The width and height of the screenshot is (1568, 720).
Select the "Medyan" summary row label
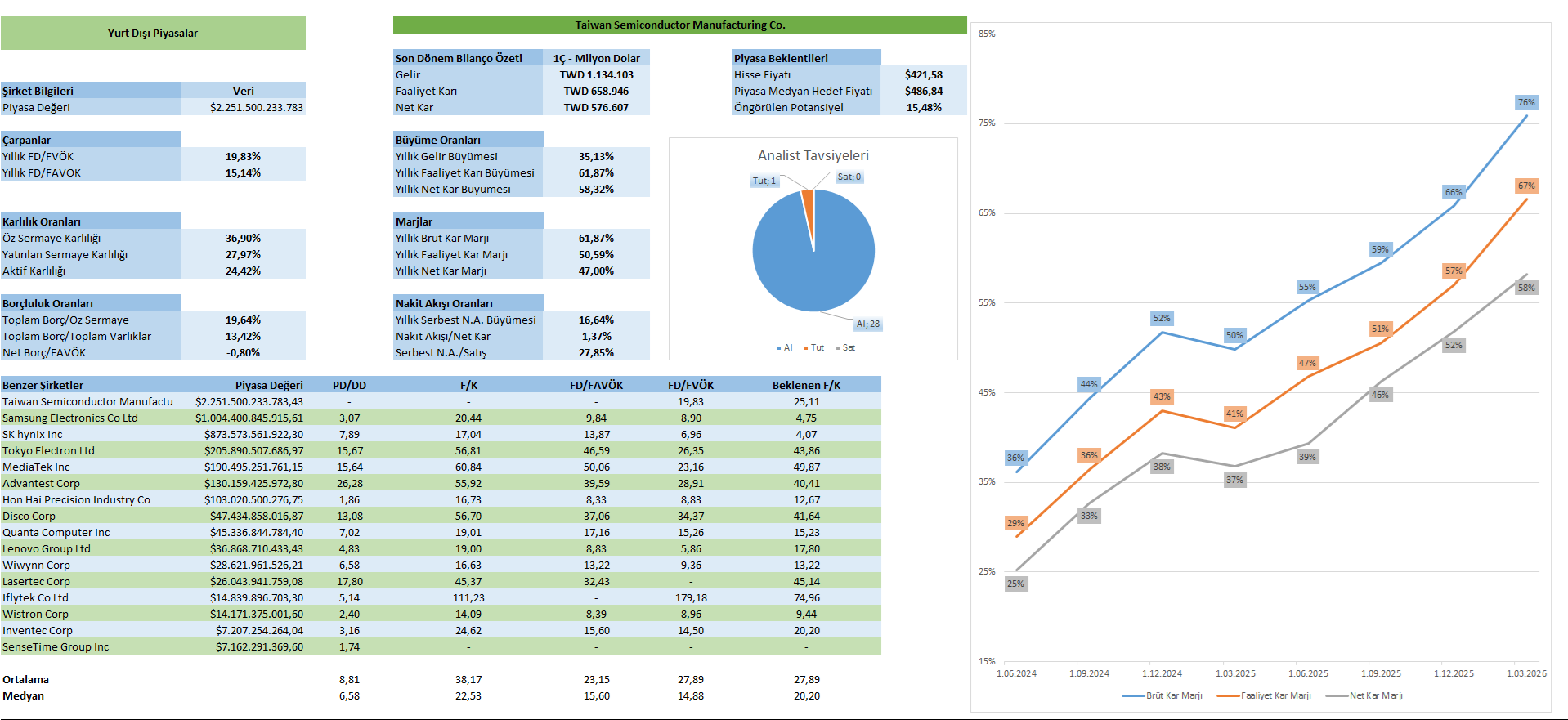[23, 695]
